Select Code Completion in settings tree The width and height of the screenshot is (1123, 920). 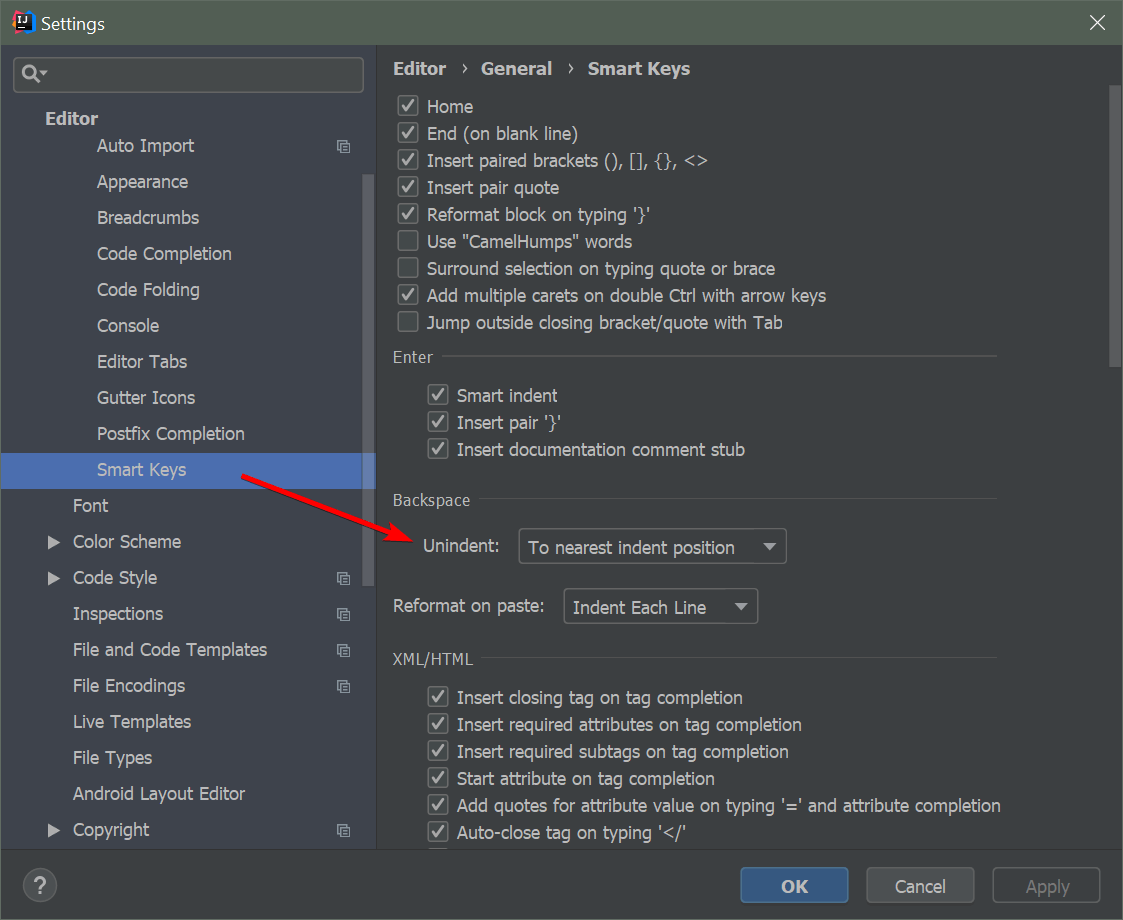[164, 254]
